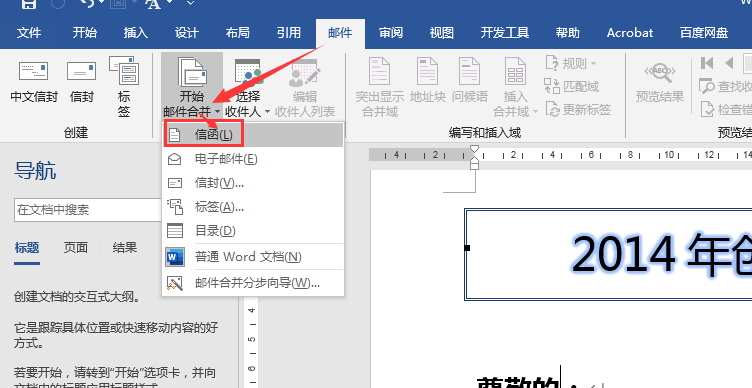
Task: Switch to the Insert (插入) tab
Action: [x=136, y=33]
